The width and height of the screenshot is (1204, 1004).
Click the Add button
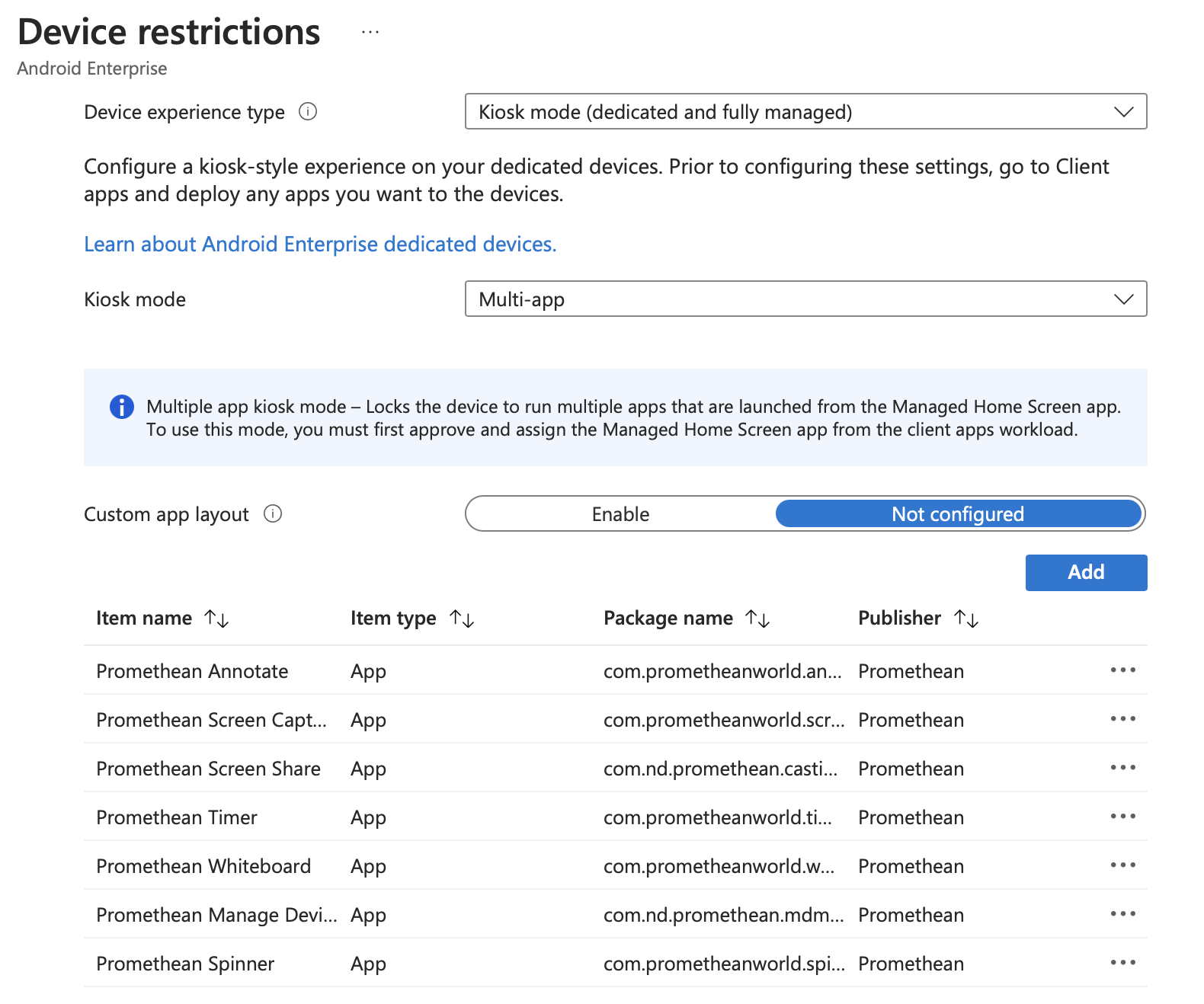pos(1086,573)
